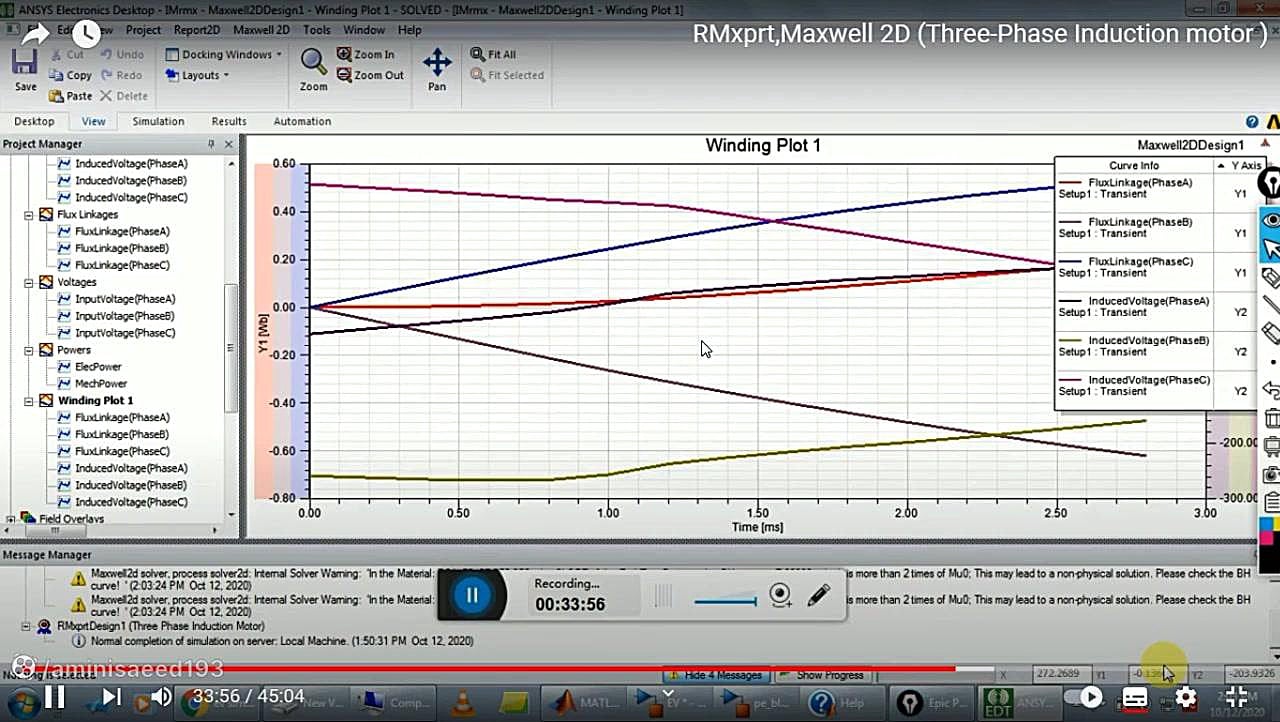The height and width of the screenshot is (722, 1280).
Task: Click InducedVoltage(PhaseC) legend entry
Action: tap(1134, 386)
